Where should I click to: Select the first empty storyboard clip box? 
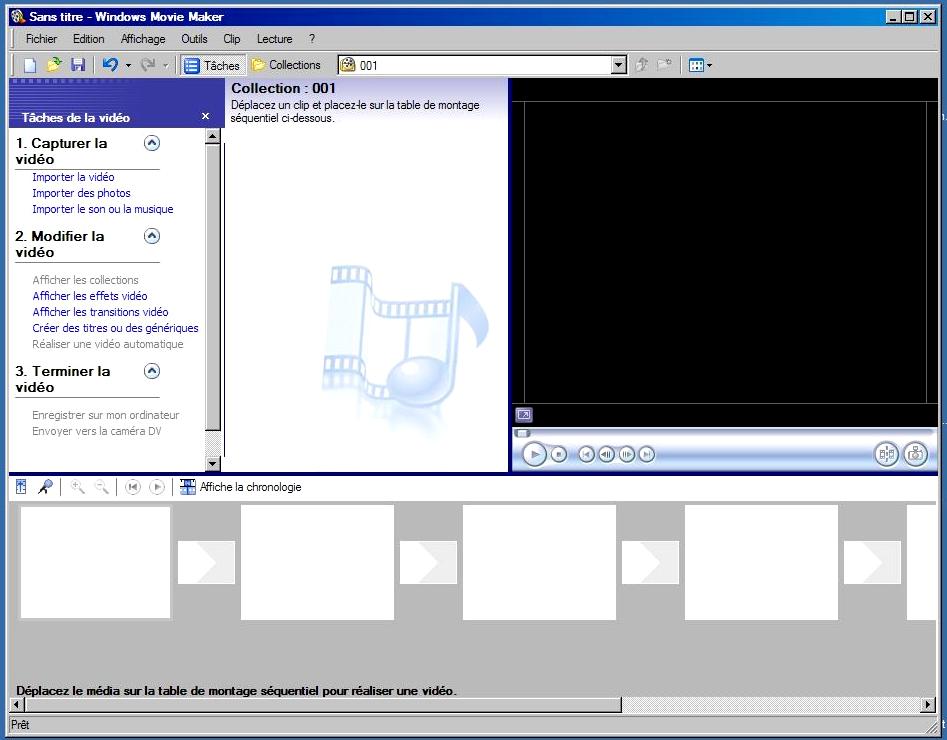point(95,562)
